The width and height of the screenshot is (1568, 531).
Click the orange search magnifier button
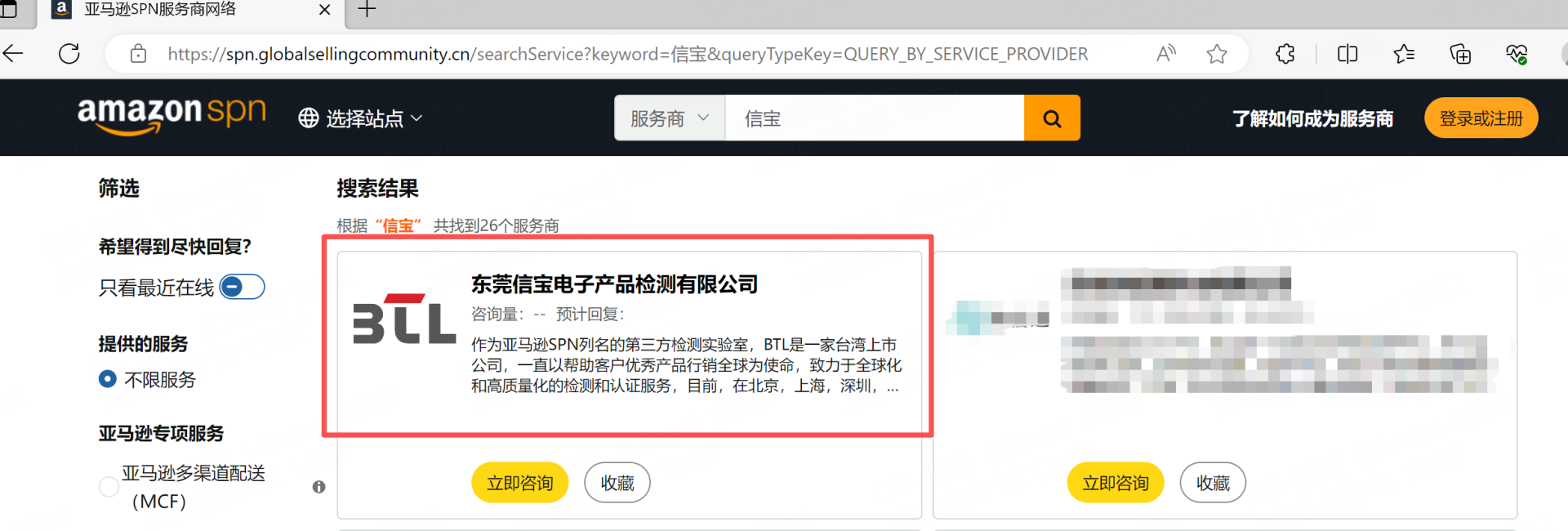[1052, 118]
